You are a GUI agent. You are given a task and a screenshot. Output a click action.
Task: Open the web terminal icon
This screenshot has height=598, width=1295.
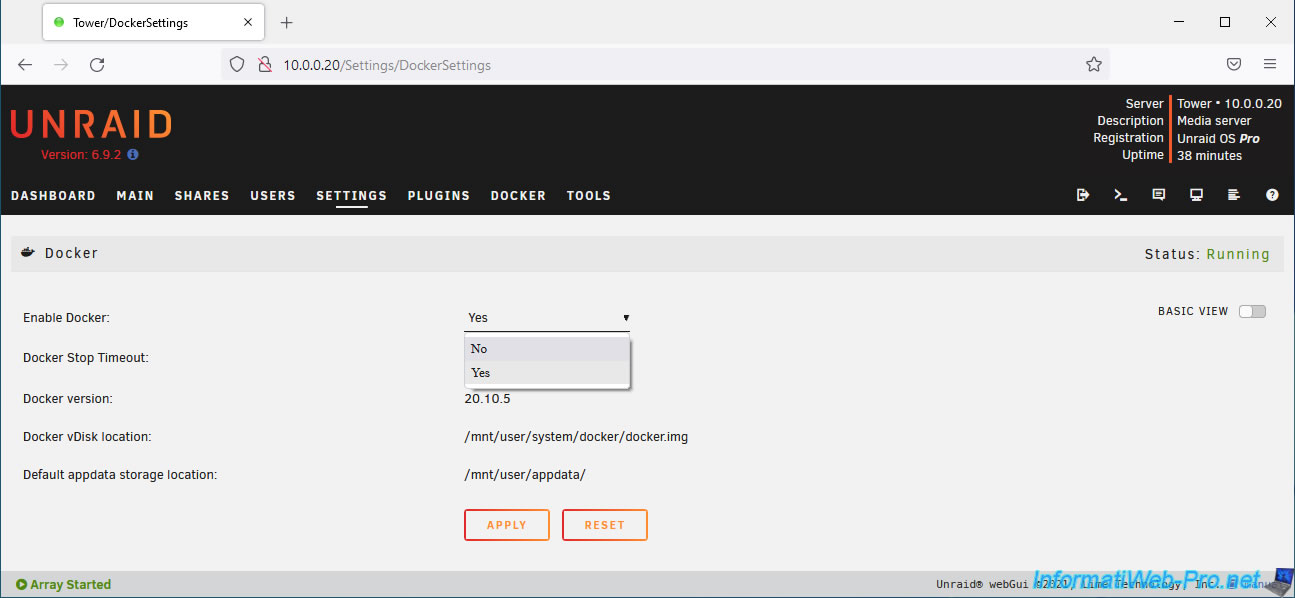pyautogui.click(x=1121, y=195)
